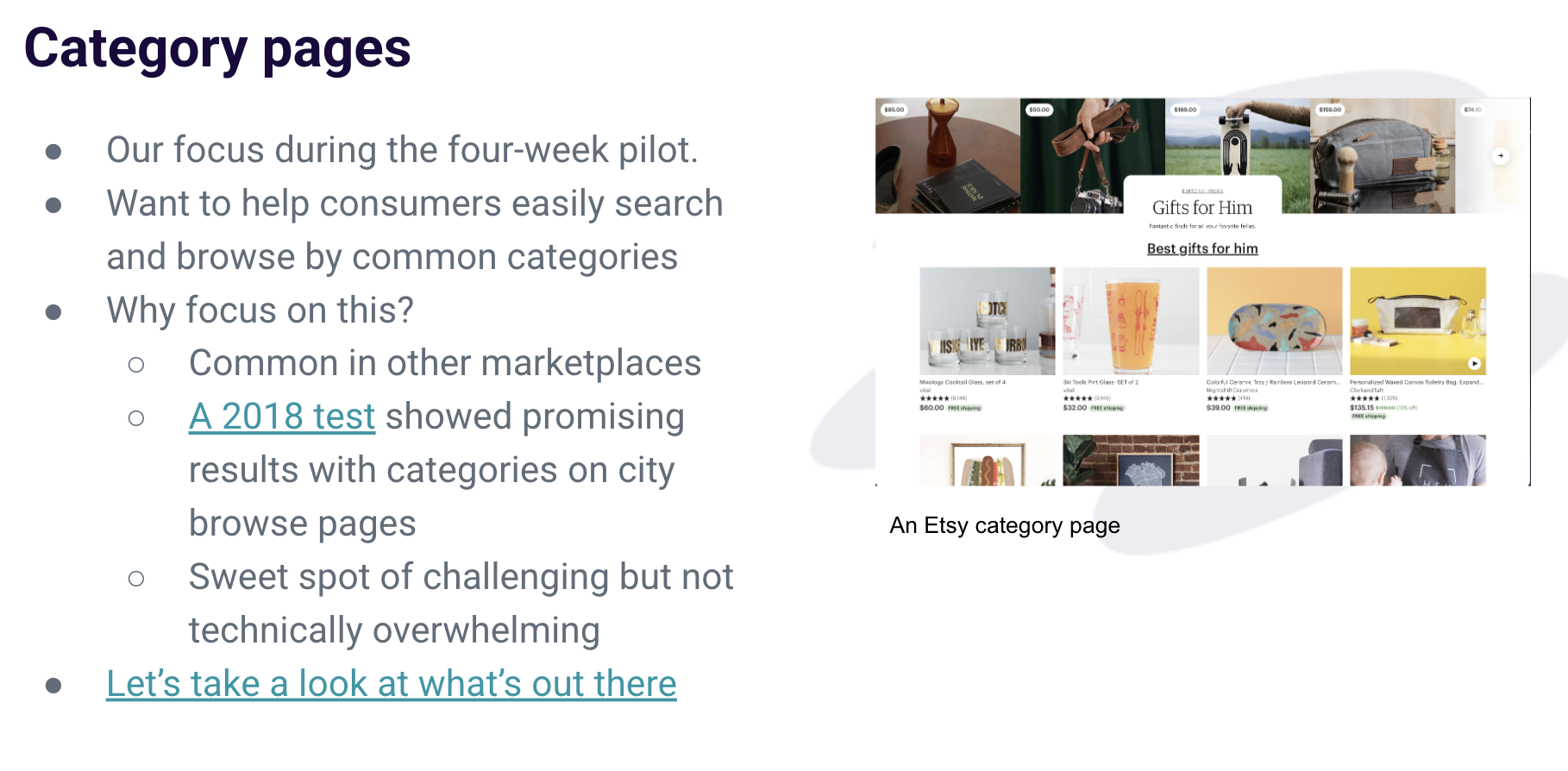This screenshot has width=1568, height=771.
Task: Click the $85.00 price tag badge
Action: click(894, 110)
